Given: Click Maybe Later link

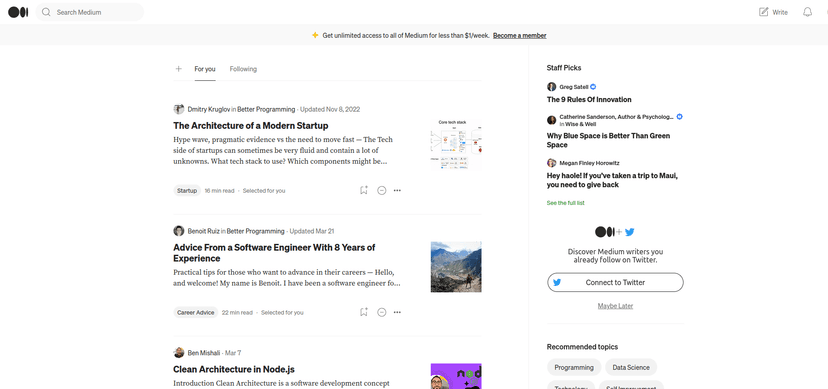Looking at the screenshot, I should coord(615,306).
